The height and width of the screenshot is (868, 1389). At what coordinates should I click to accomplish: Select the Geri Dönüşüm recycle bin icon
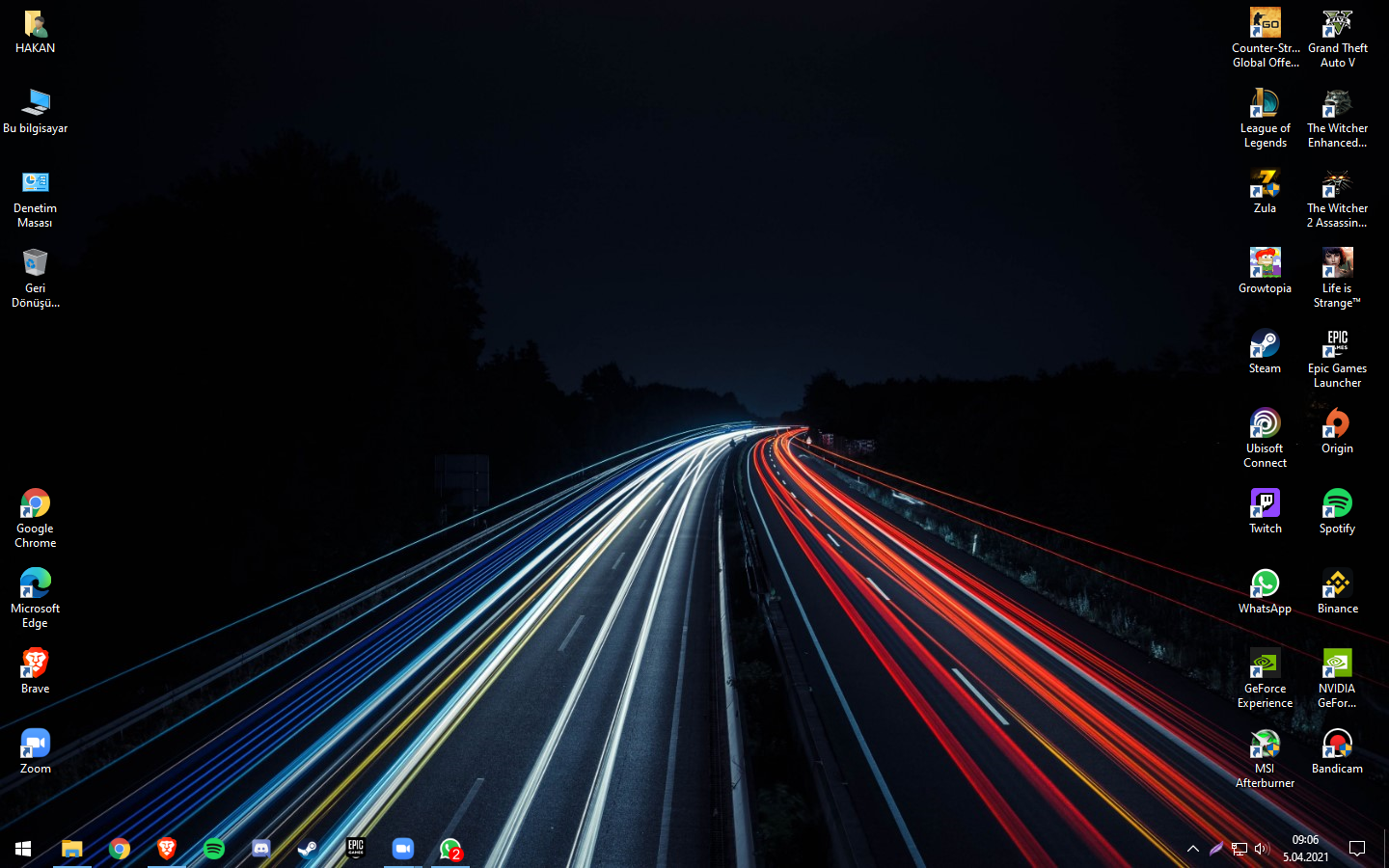point(35,279)
